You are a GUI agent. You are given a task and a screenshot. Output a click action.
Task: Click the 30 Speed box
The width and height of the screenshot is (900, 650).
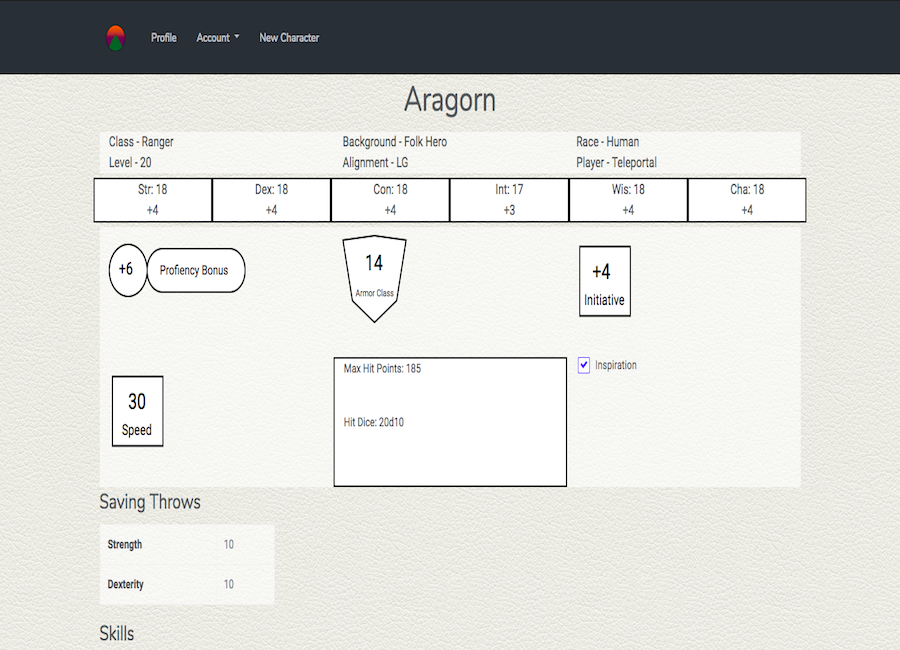click(x=138, y=411)
